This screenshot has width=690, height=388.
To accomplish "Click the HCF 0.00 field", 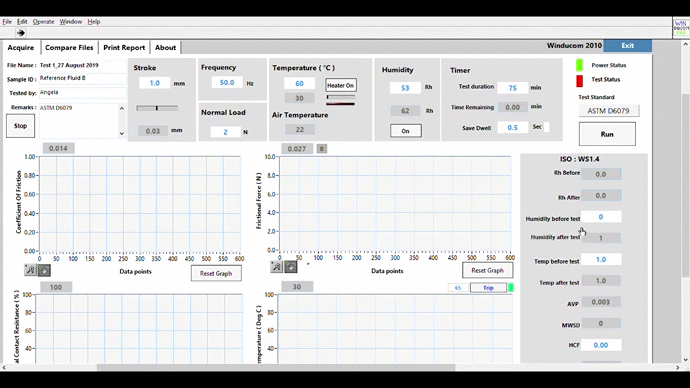I will pos(601,345).
